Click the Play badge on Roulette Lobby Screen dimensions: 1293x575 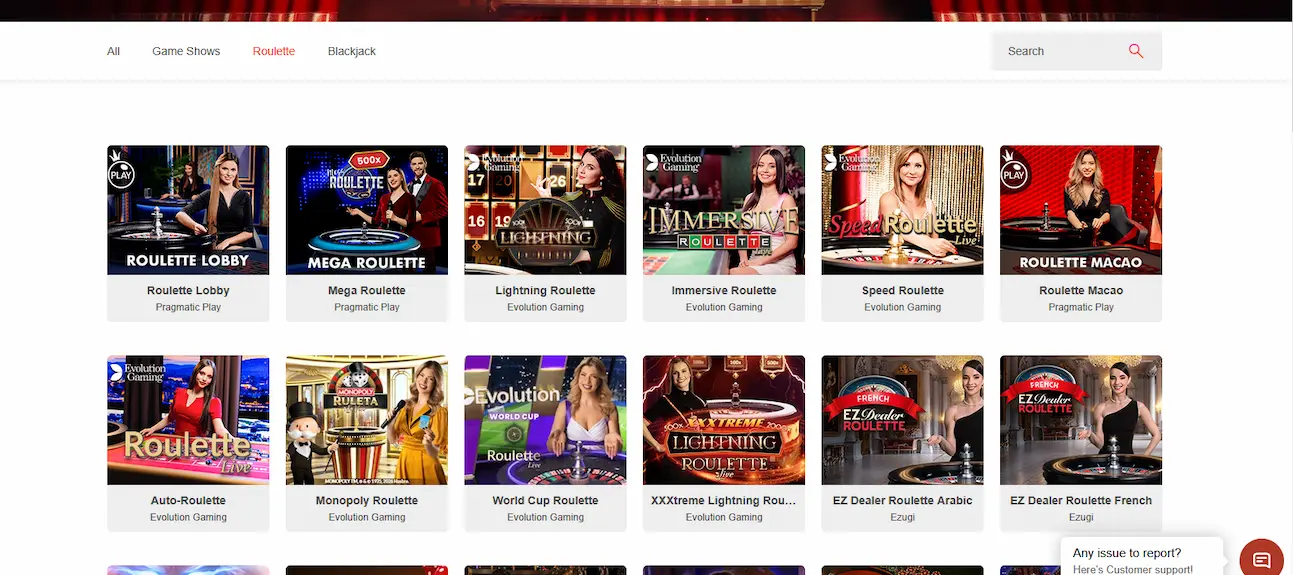[x=120, y=174]
